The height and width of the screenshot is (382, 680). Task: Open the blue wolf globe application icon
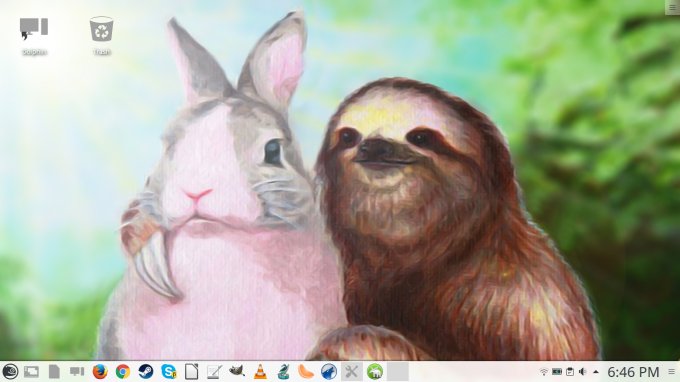(329, 372)
